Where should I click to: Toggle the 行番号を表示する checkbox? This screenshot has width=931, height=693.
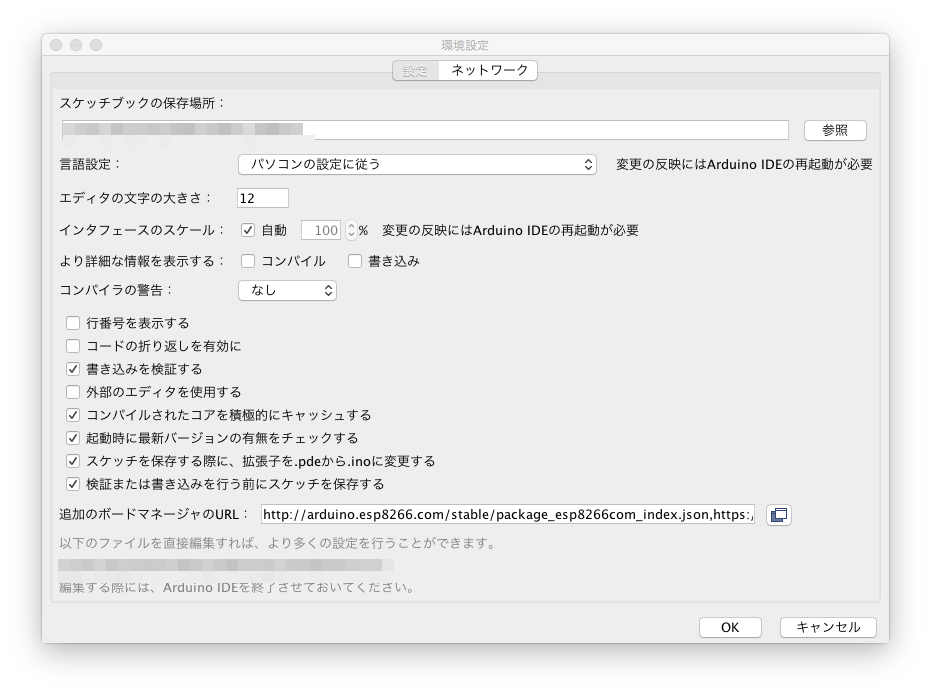73,323
